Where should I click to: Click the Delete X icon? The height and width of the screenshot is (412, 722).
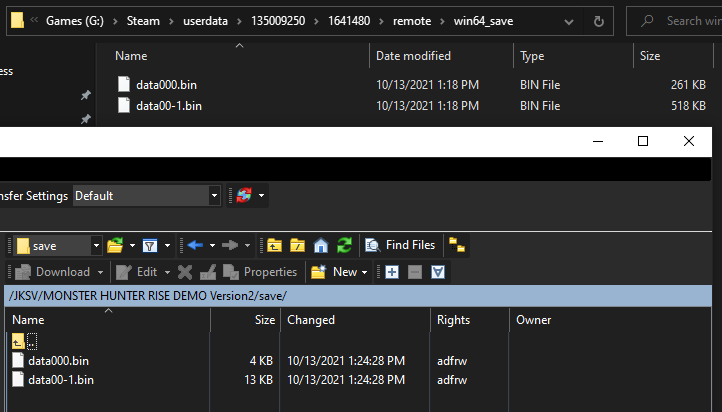(x=185, y=272)
